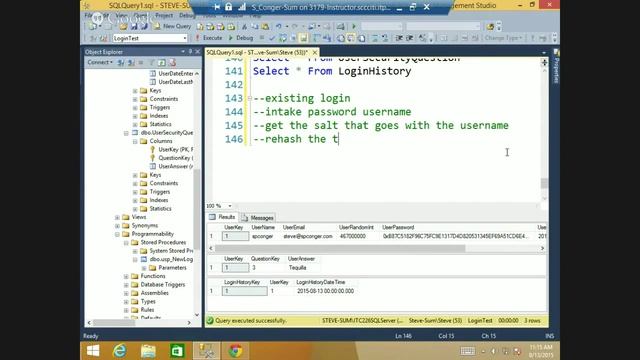The width and height of the screenshot is (640, 360).
Task: Click the Disconnect icon in Object Explorer toolbar
Action: point(131,62)
